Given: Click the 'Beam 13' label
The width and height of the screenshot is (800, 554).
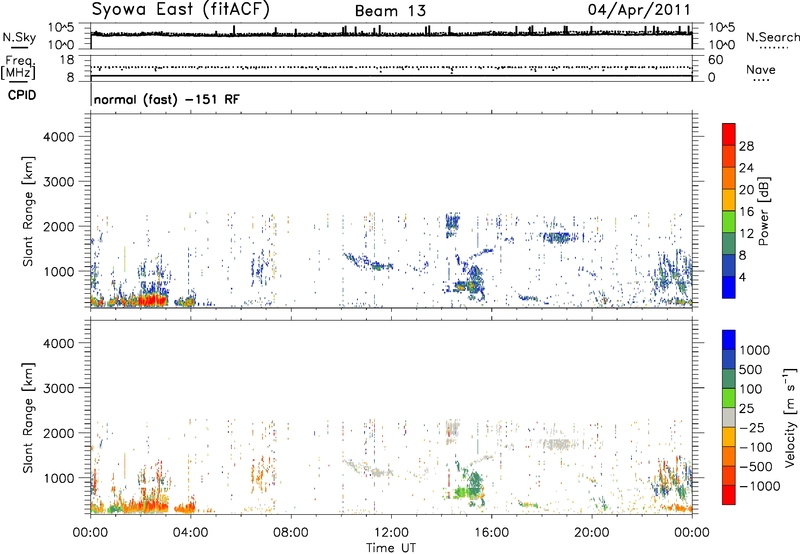Looking at the screenshot, I should tap(390, 11).
